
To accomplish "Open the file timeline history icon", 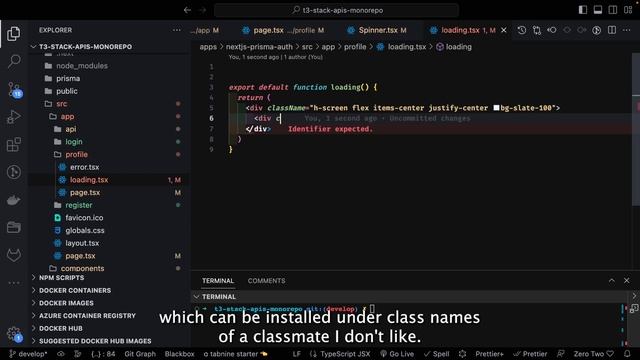I will point(522,30).
